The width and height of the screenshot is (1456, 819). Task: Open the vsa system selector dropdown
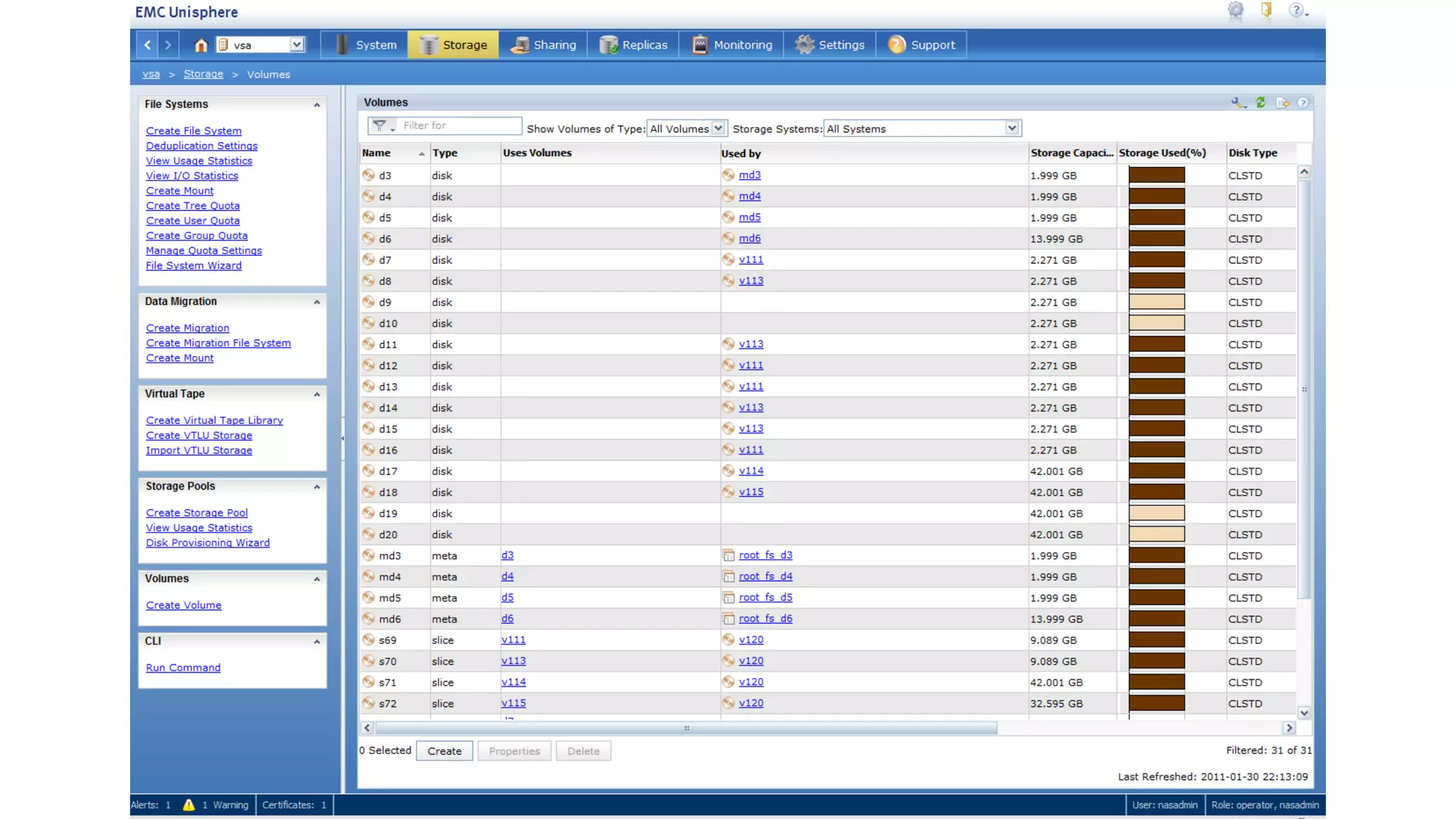296,45
